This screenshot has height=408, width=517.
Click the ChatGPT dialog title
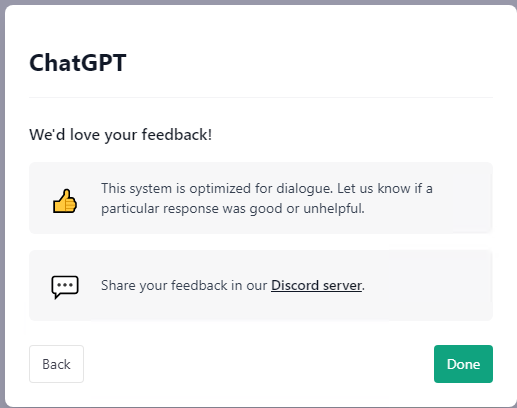[78, 63]
